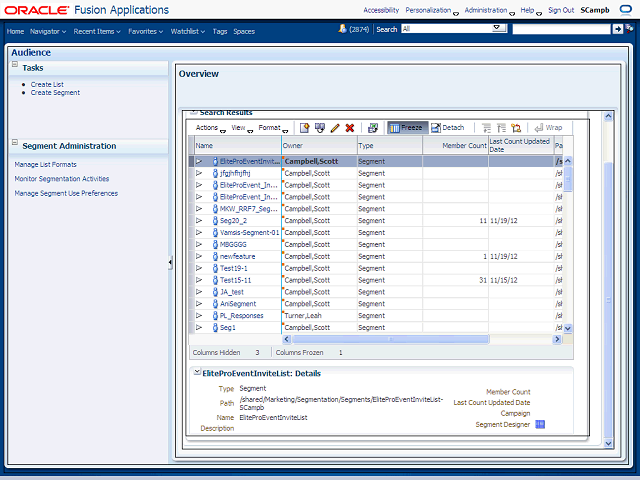Click the Spaces link
640x480 pixels.
[x=244, y=31]
